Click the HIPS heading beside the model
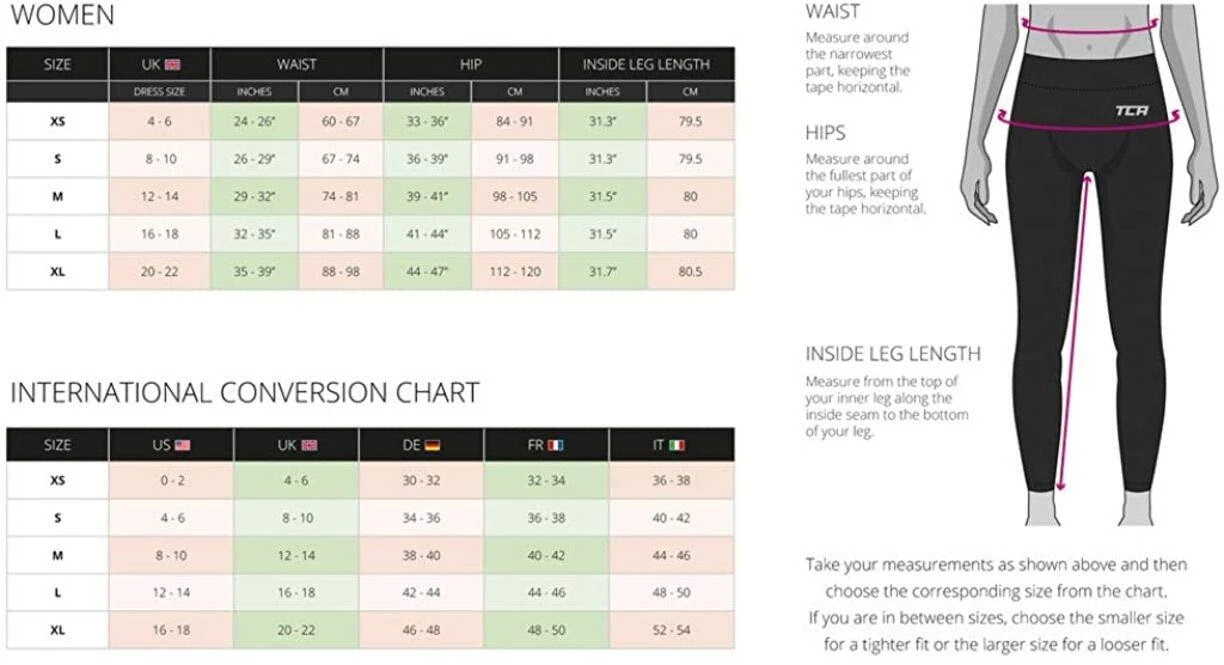Screen dimensions: 1224x665 pos(825,133)
